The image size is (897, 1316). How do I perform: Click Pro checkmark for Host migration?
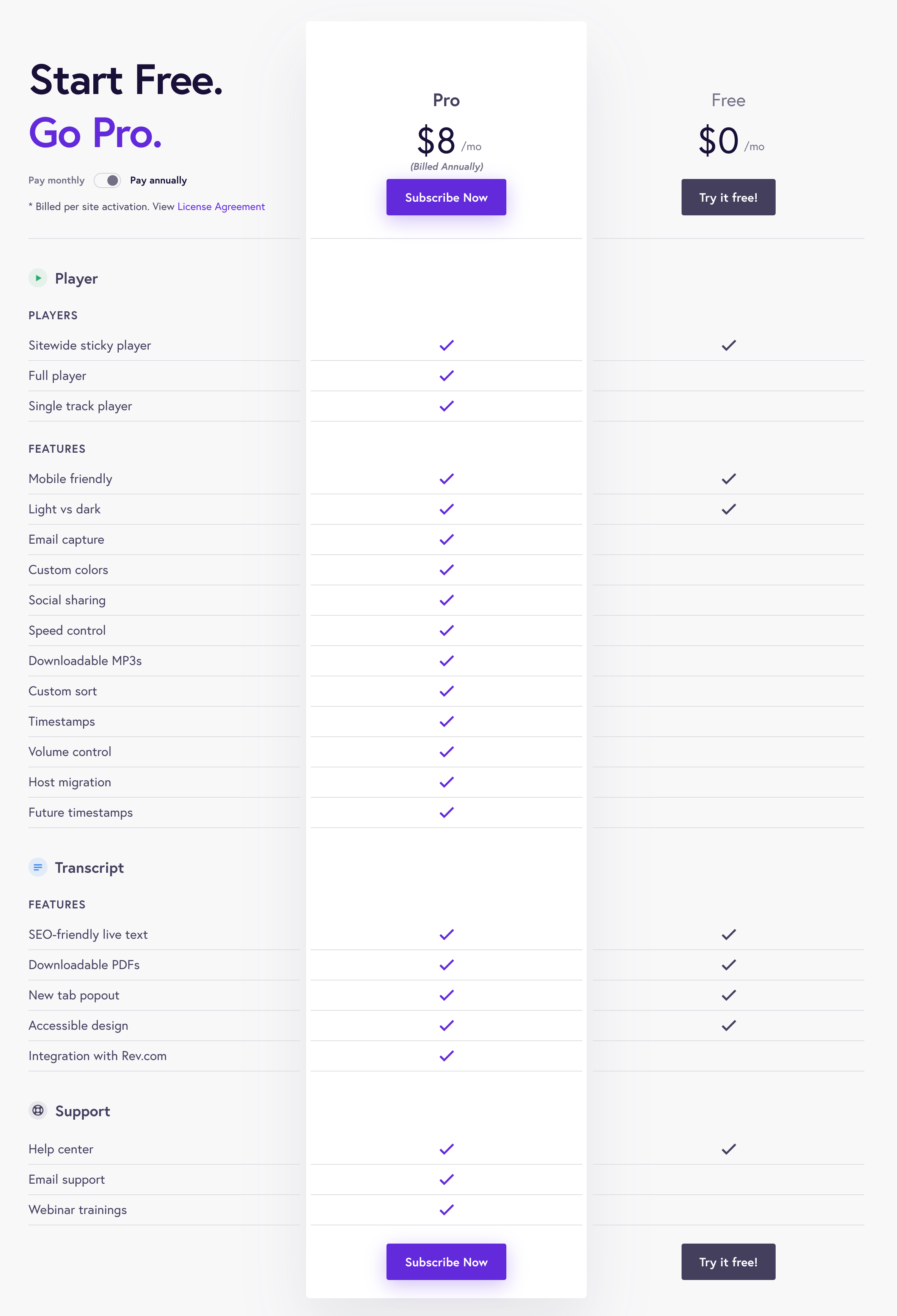(x=446, y=782)
